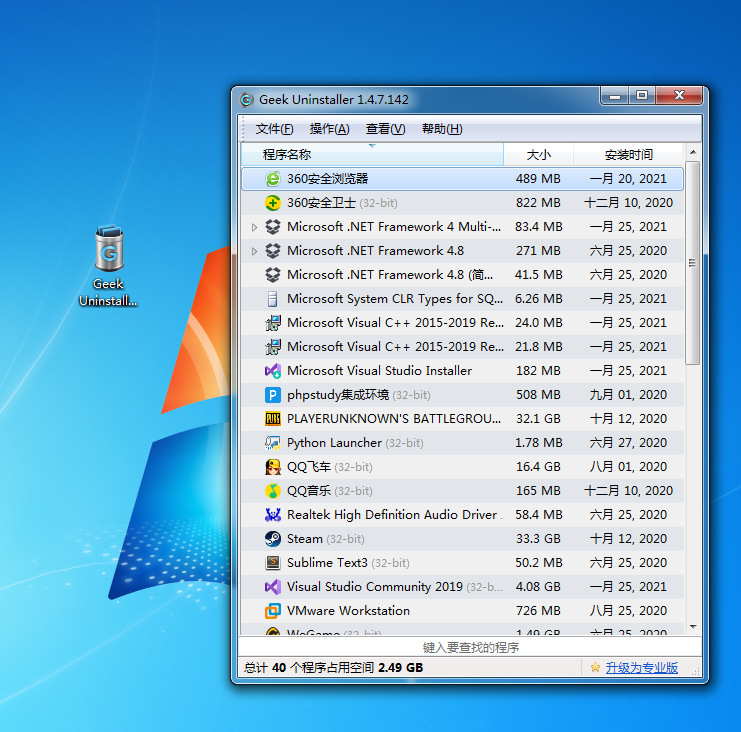Screen dimensions: 741x732
Task: Click the .NET Framework 4.8 (简... icon
Action: [273, 275]
